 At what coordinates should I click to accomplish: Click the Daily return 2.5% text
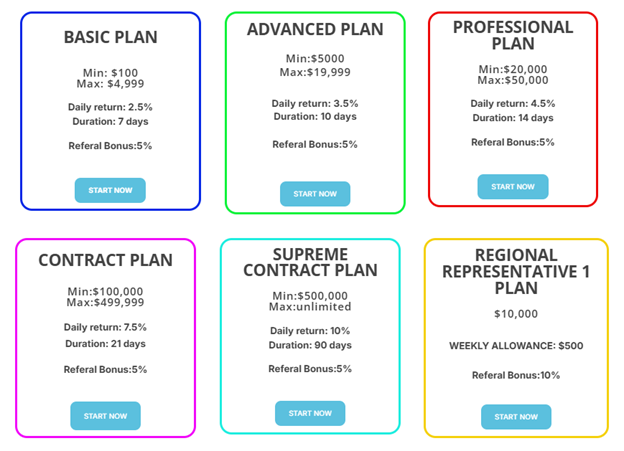tap(110, 107)
